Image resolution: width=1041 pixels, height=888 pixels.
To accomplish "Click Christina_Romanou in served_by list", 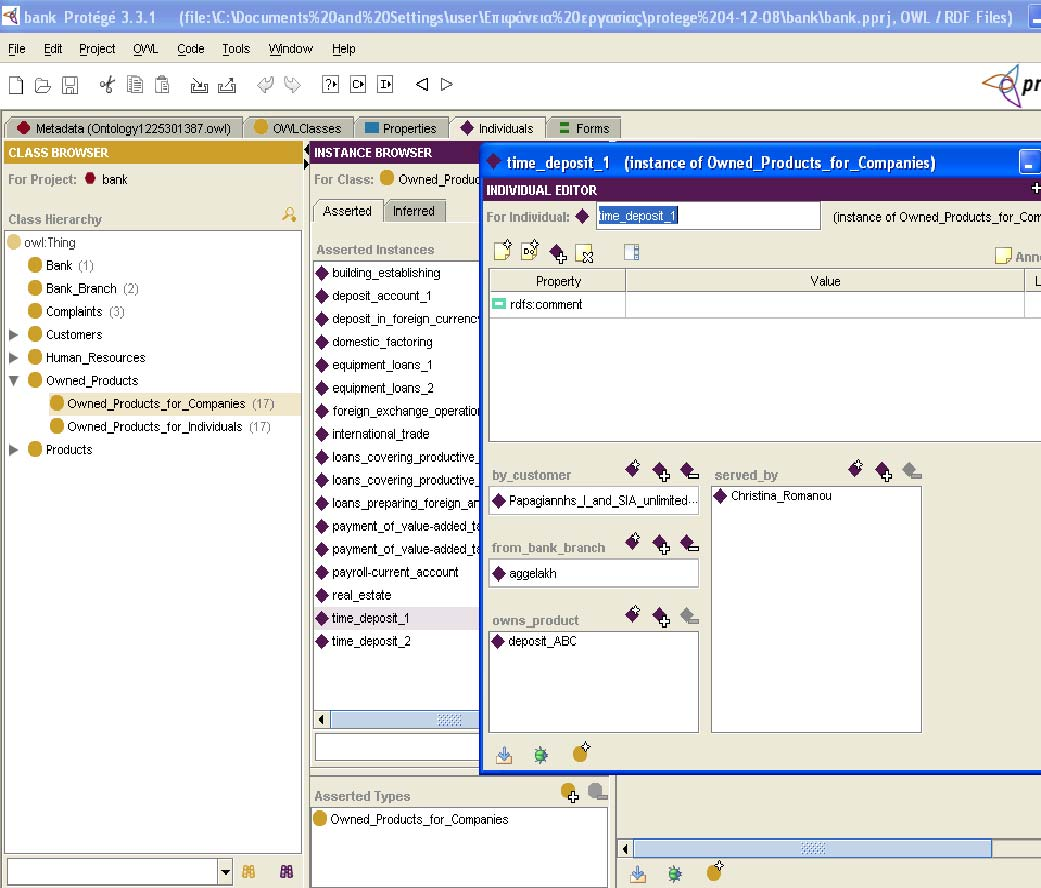I will (x=781, y=496).
